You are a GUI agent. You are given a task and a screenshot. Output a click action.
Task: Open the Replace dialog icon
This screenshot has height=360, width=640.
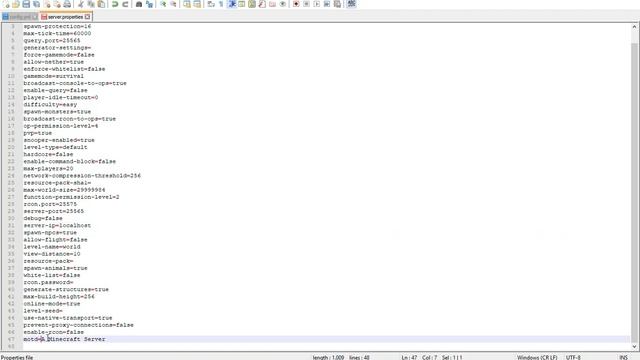pos(149,4)
